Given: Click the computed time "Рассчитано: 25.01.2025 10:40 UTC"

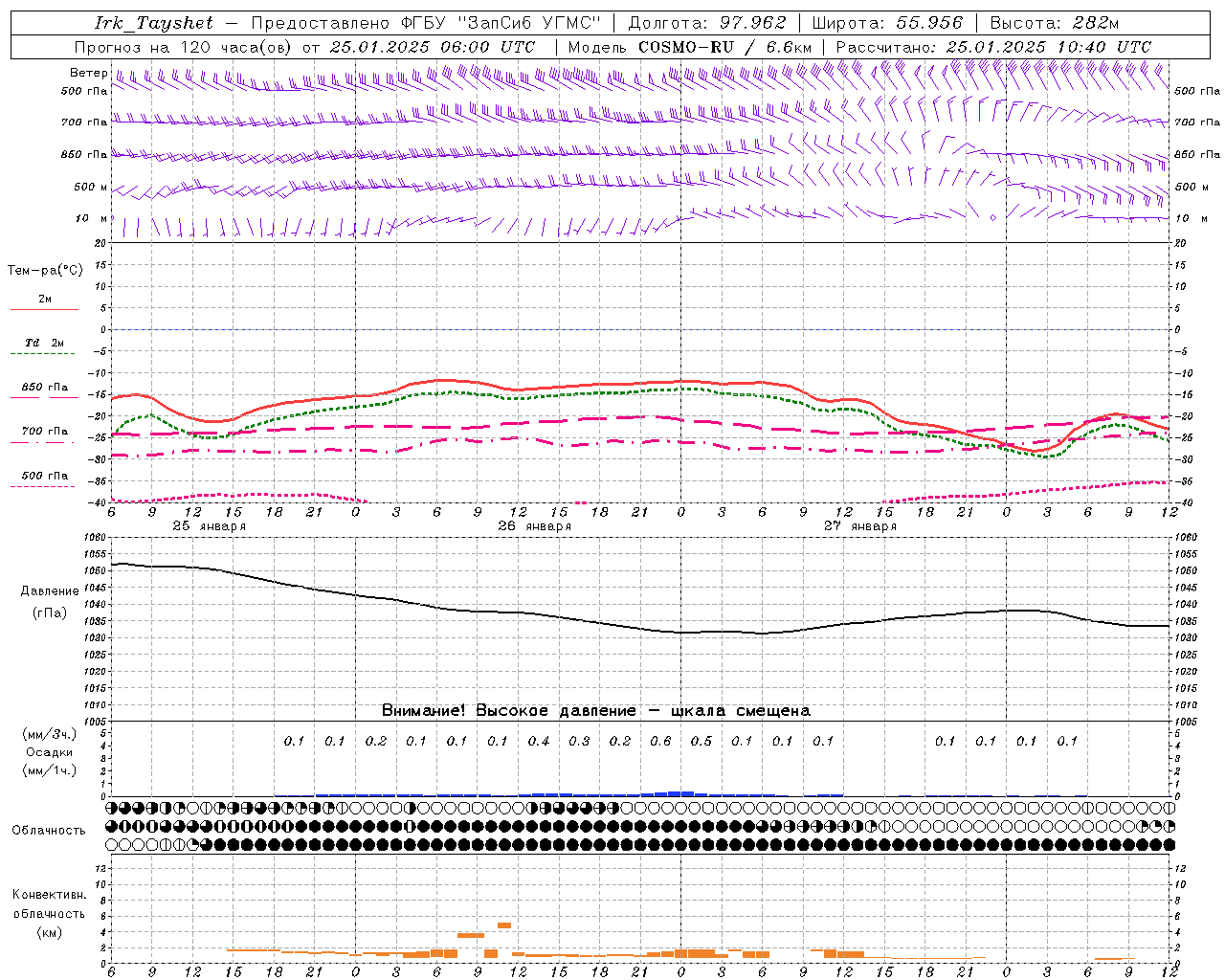Looking at the screenshot, I should click(993, 47).
